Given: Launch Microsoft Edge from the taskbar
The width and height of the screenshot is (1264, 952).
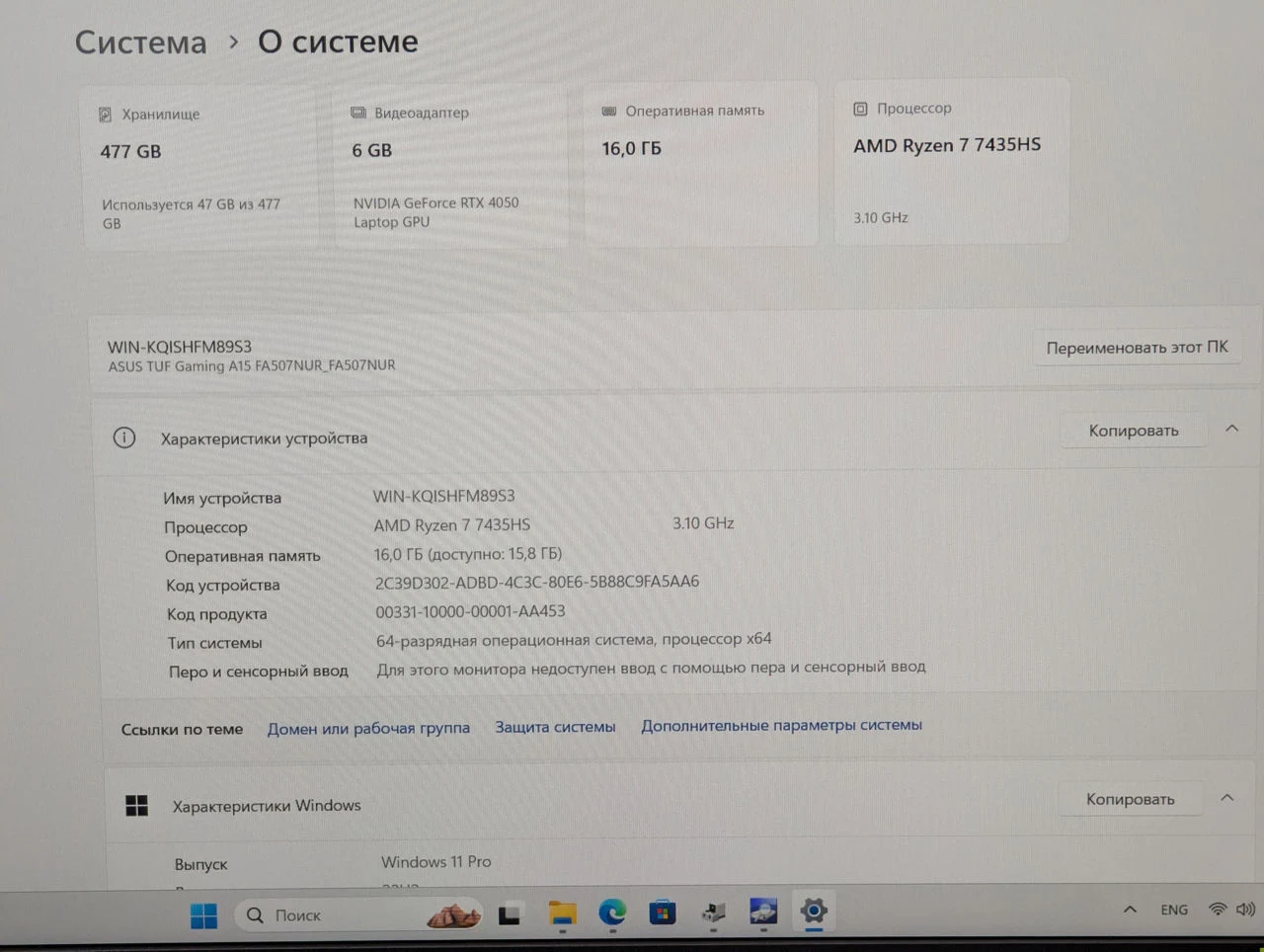Looking at the screenshot, I should (x=612, y=912).
